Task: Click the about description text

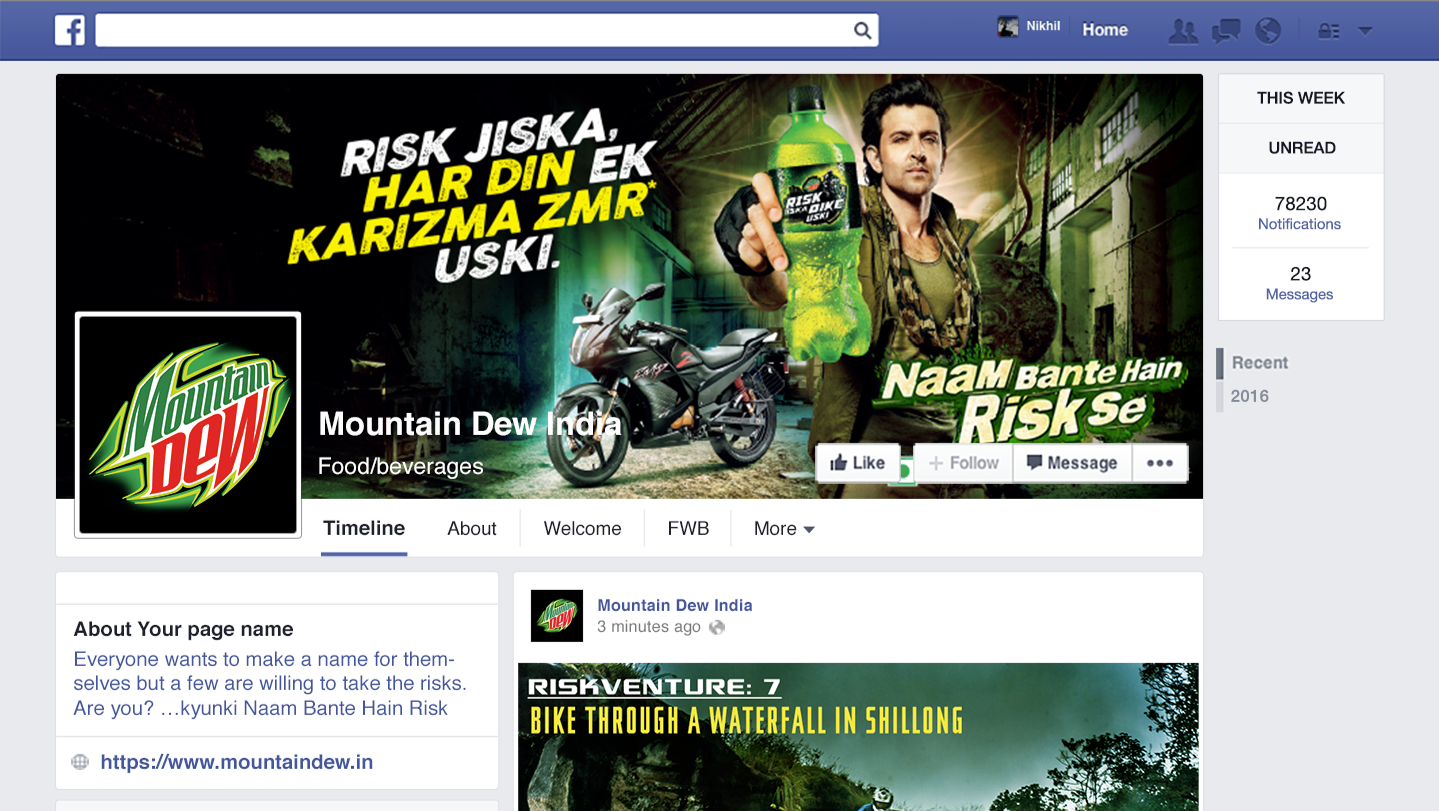Action: pyautogui.click(x=270, y=684)
